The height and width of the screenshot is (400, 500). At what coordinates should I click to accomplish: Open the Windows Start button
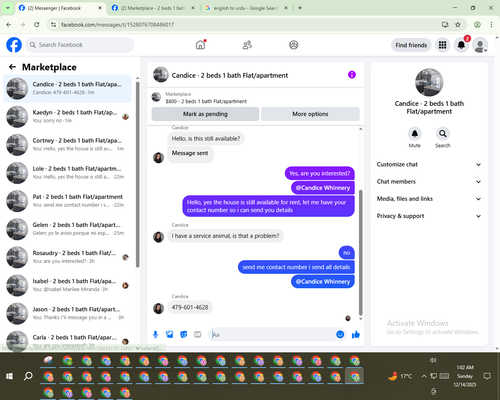coord(9,376)
